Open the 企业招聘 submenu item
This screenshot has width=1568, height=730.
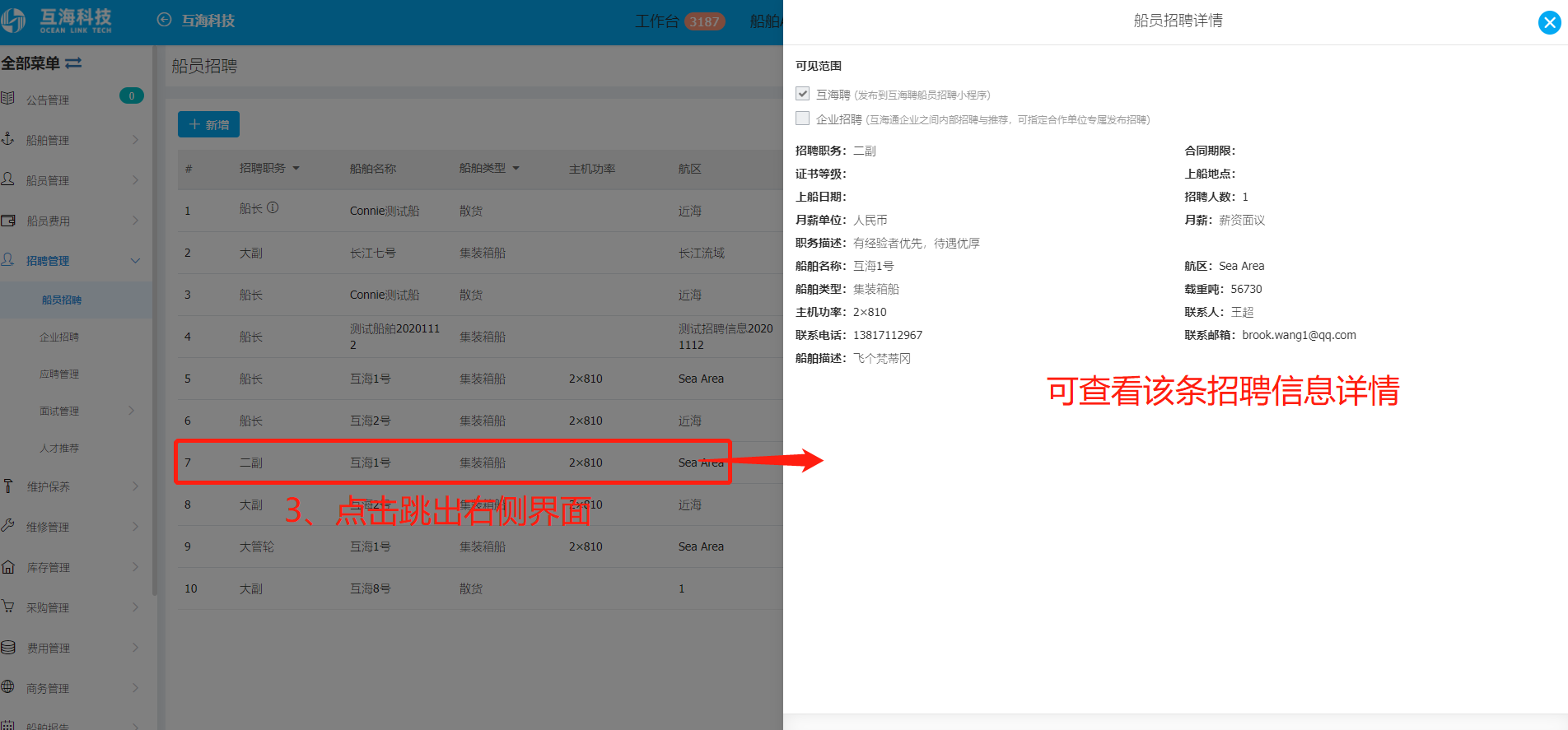tap(59, 337)
